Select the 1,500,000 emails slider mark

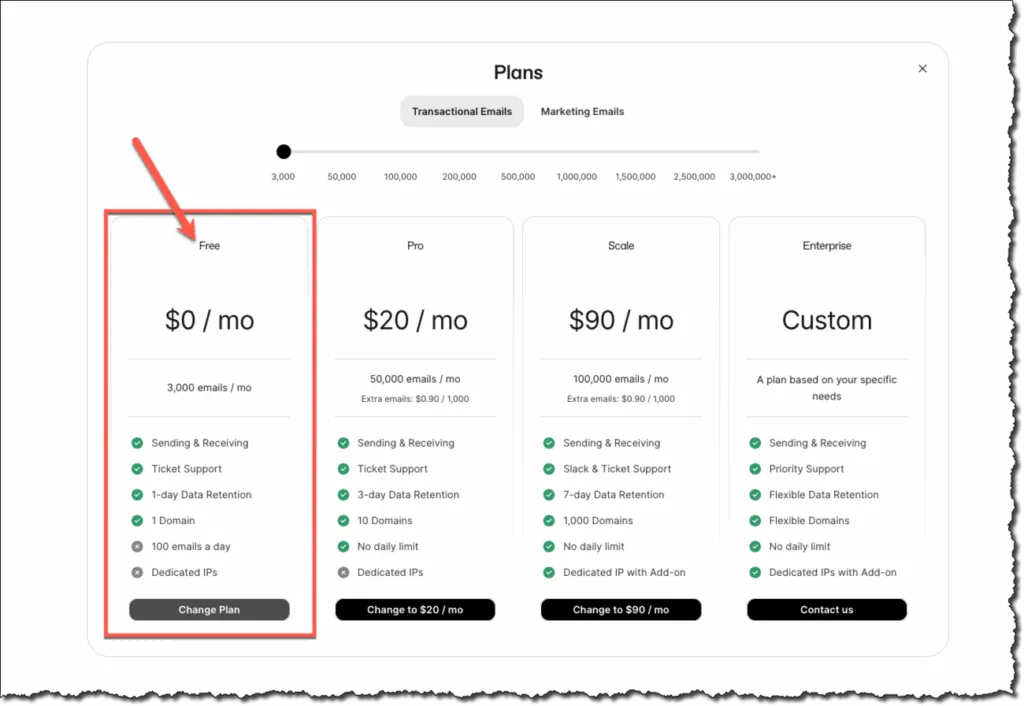635,176
